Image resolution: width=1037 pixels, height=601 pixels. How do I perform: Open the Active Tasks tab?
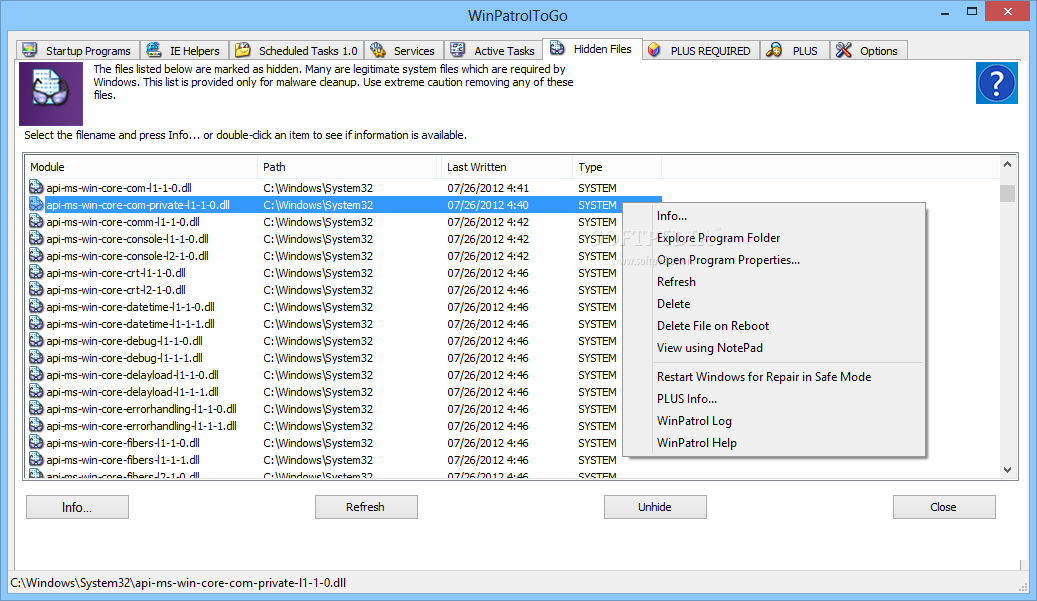pos(493,51)
